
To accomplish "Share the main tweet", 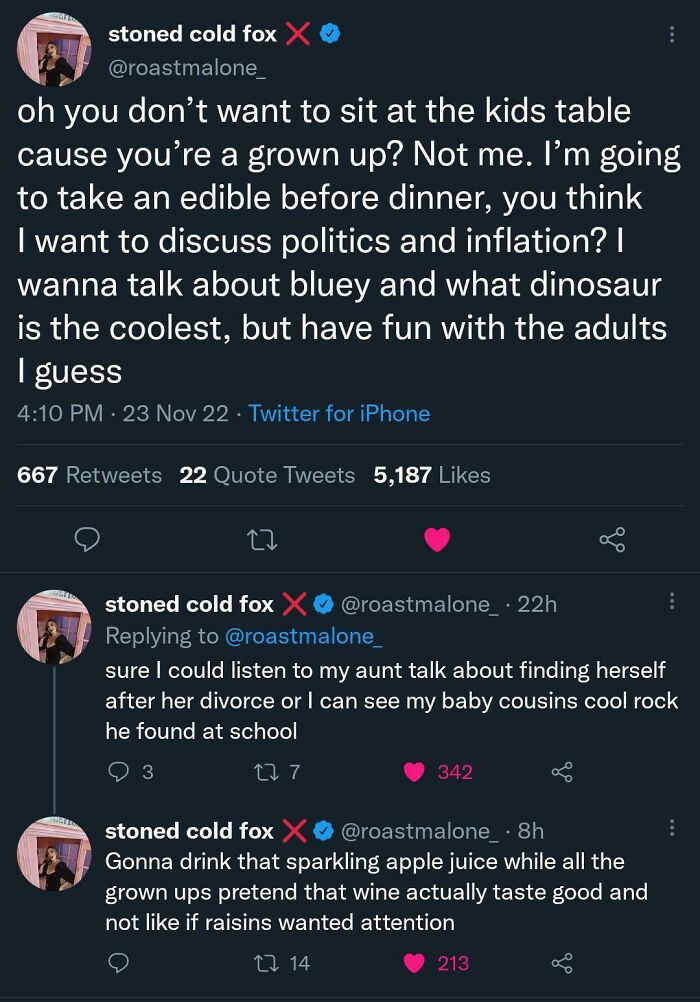I will [x=611, y=541].
